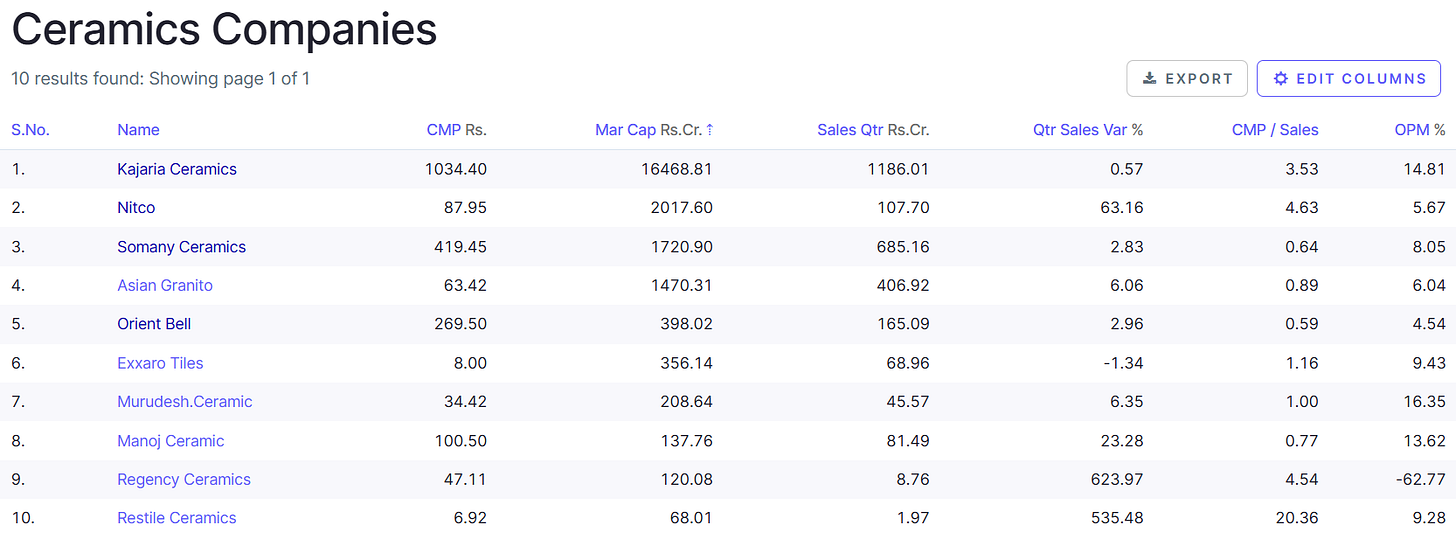Sort by CMP / Sales header
This screenshot has width=1456, height=551.
point(1275,130)
